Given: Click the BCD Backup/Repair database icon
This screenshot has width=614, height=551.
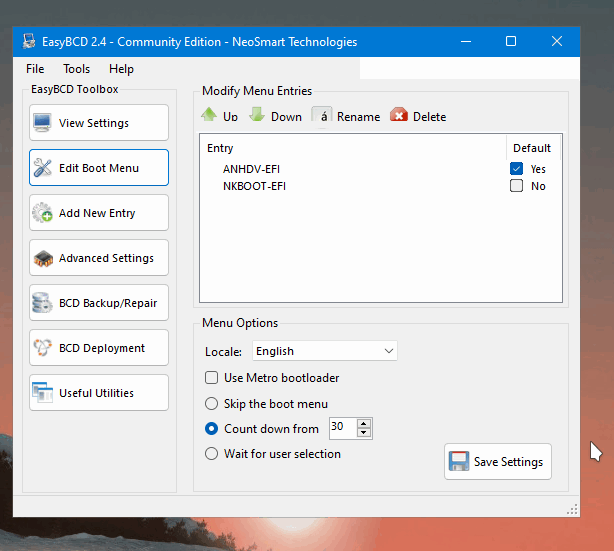Looking at the screenshot, I should 42,303.
